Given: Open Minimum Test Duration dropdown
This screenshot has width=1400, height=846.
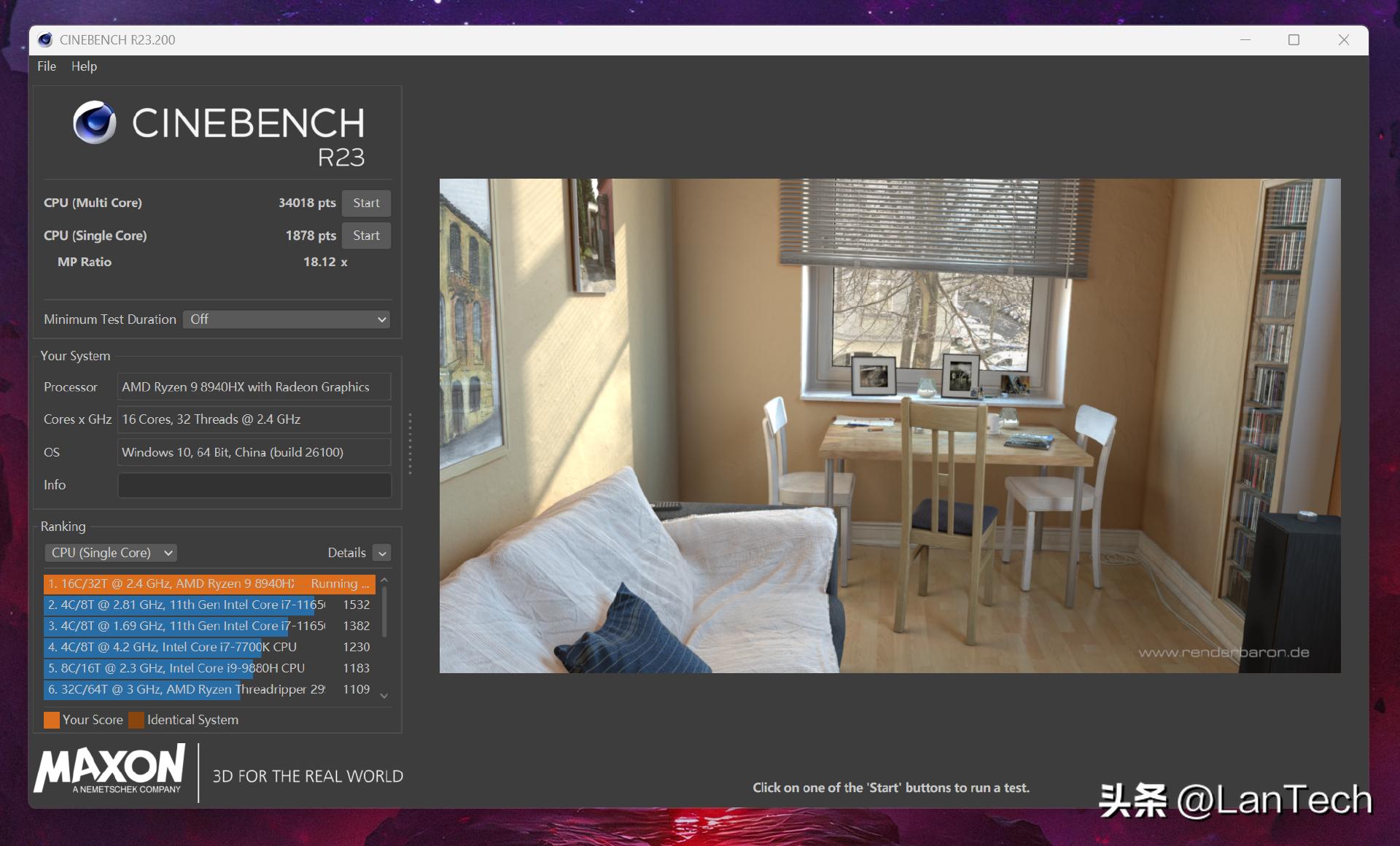Looking at the screenshot, I should (x=286, y=319).
